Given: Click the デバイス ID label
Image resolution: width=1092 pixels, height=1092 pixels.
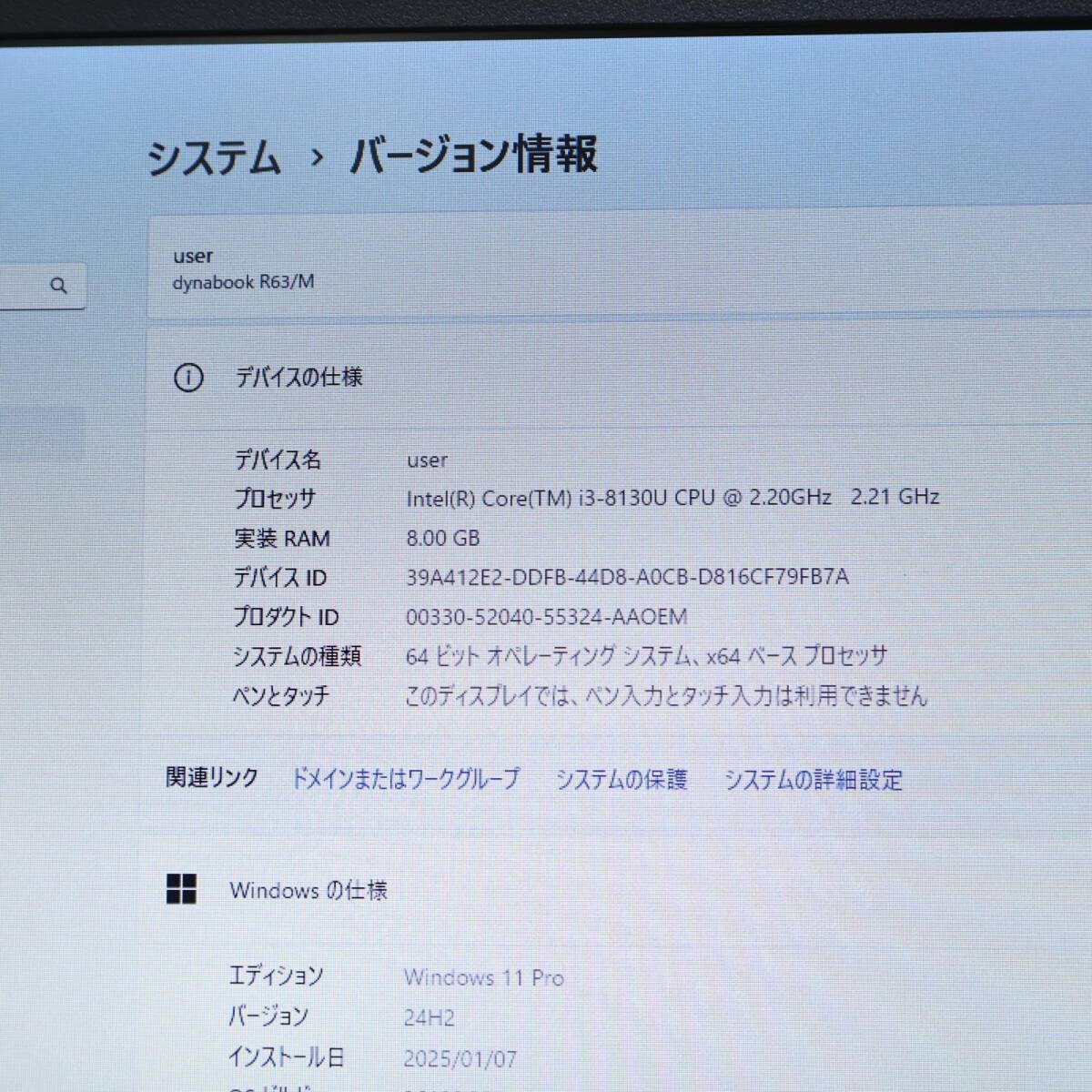Looking at the screenshot, I should tap(280, 577).
